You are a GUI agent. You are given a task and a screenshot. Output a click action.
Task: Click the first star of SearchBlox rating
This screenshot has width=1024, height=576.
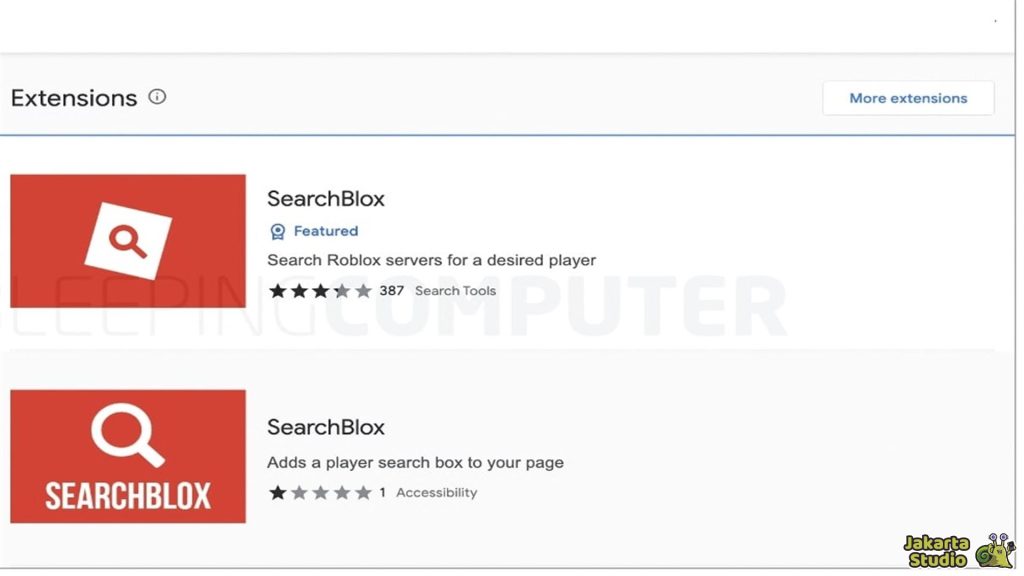277,290
